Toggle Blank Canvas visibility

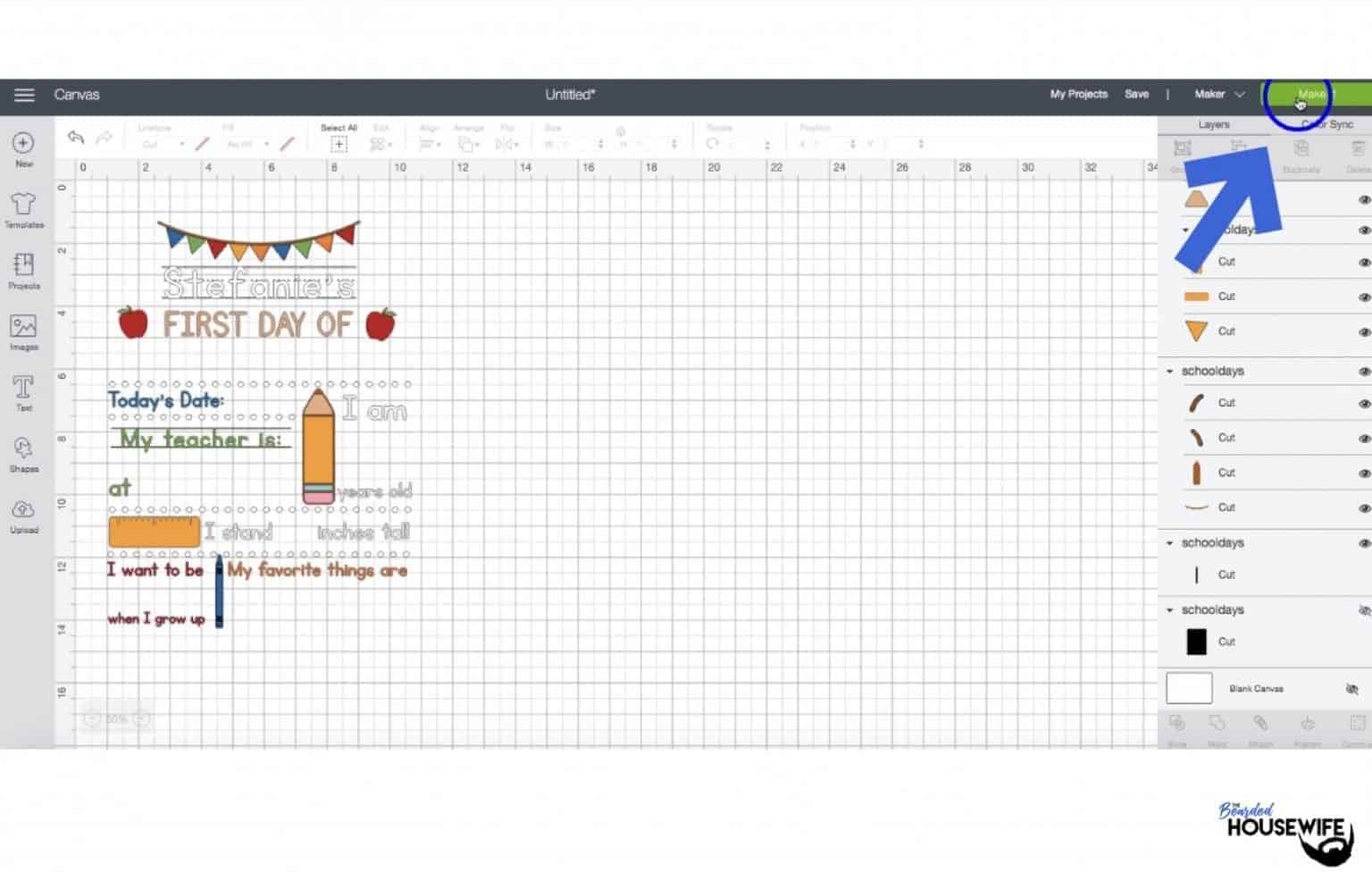[1352, 689]
